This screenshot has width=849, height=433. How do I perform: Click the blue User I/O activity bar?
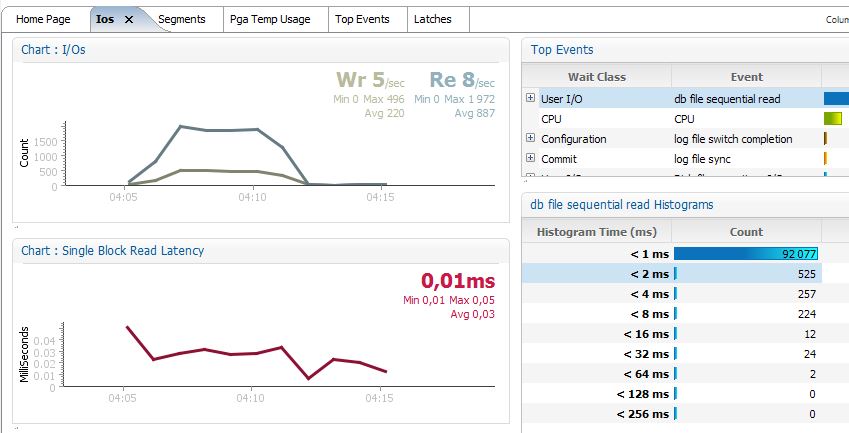coord(835,99)
